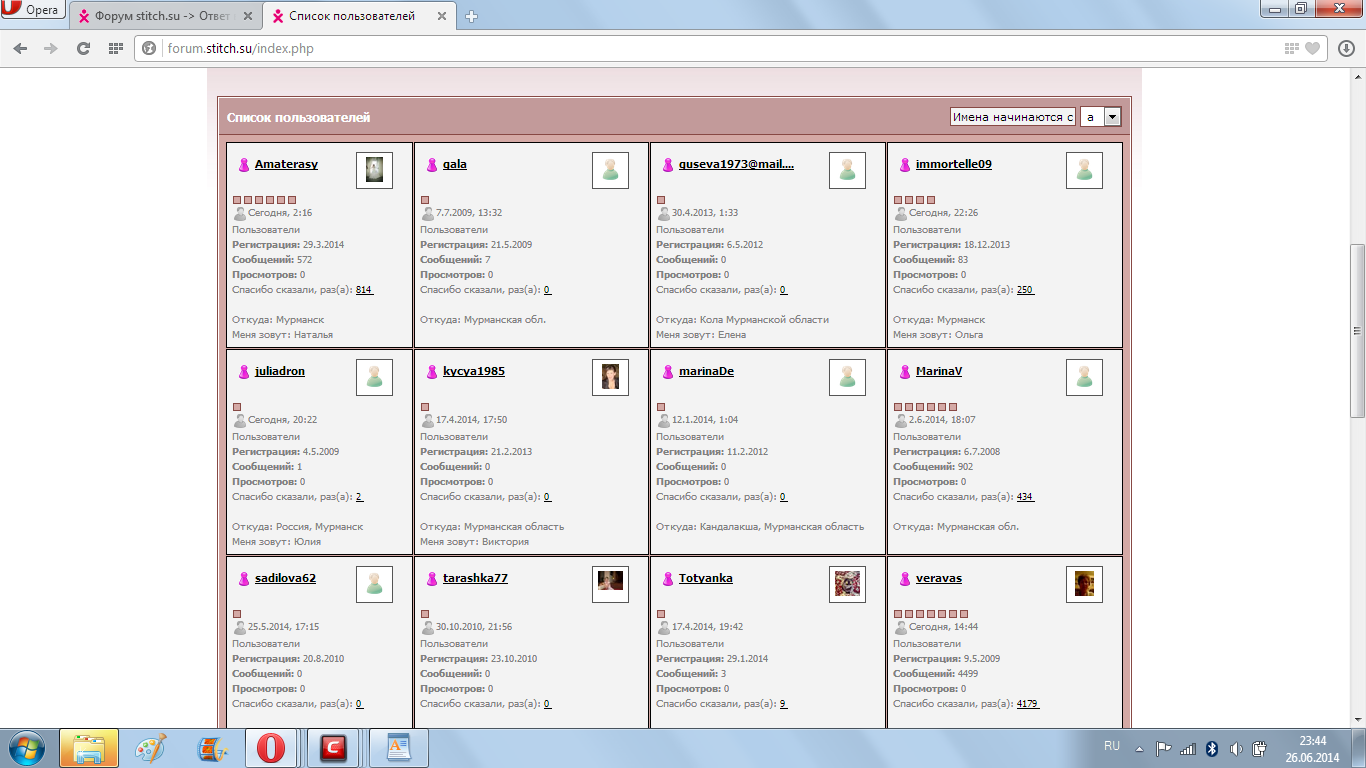Click the page's vertical scrollbar handle
The height and width of the screenshot is (768, 1366).
click(x=1357, y=330)
